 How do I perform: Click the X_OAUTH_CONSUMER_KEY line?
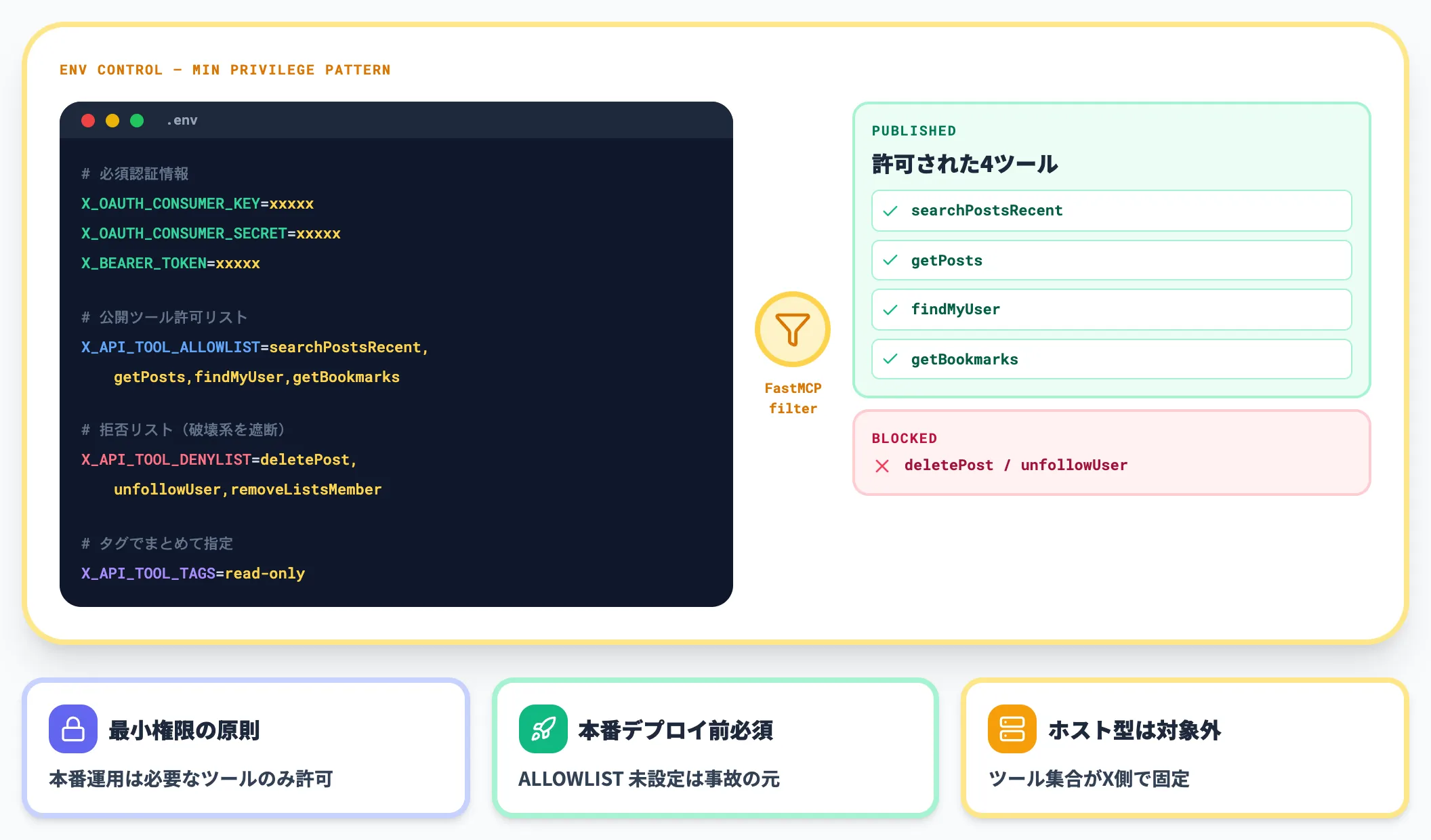(x=197, y=204)
